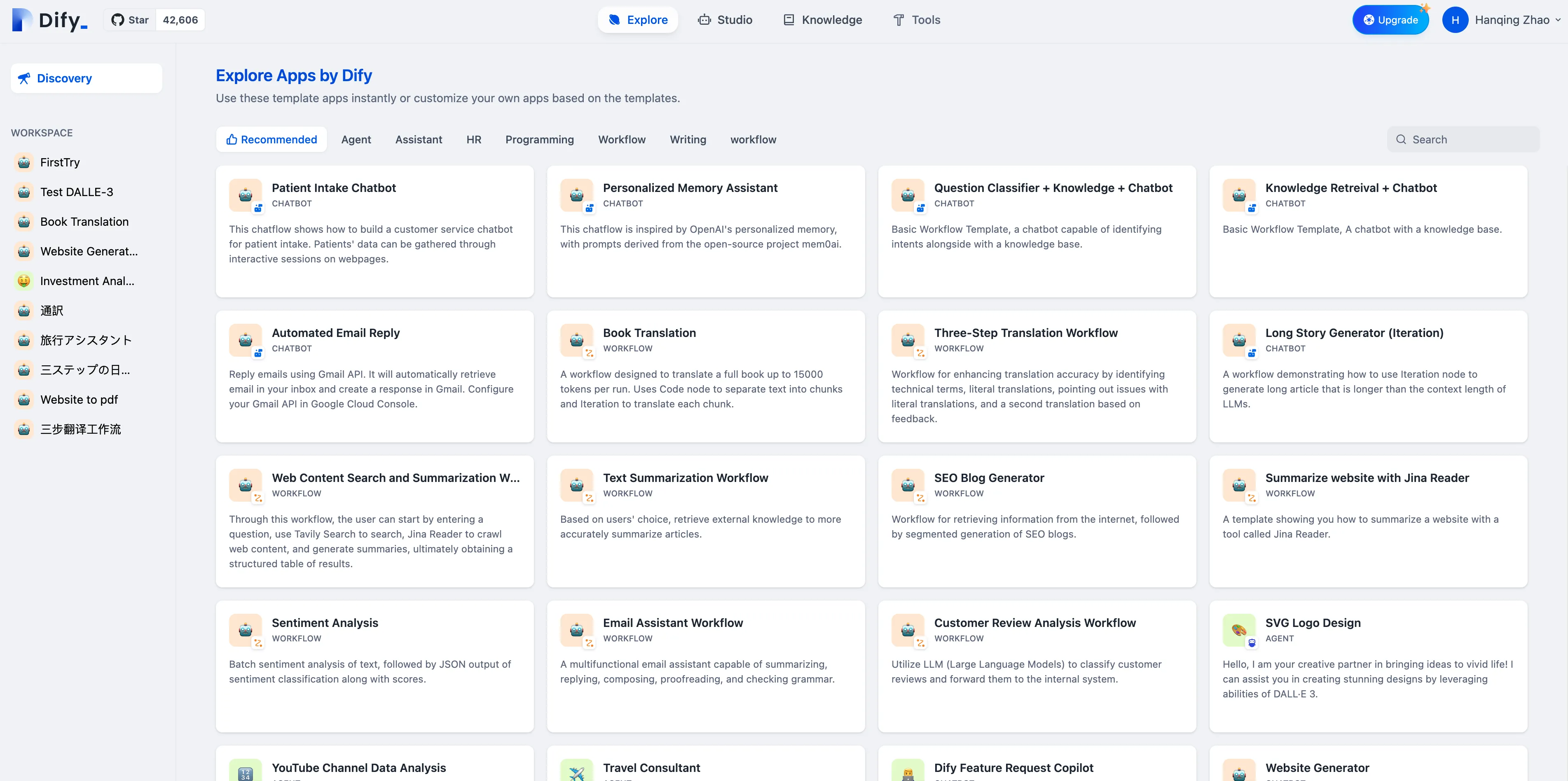Go to the Tools tab
This screenshot has height=781, width=1568.
click(x=917, y=20)
